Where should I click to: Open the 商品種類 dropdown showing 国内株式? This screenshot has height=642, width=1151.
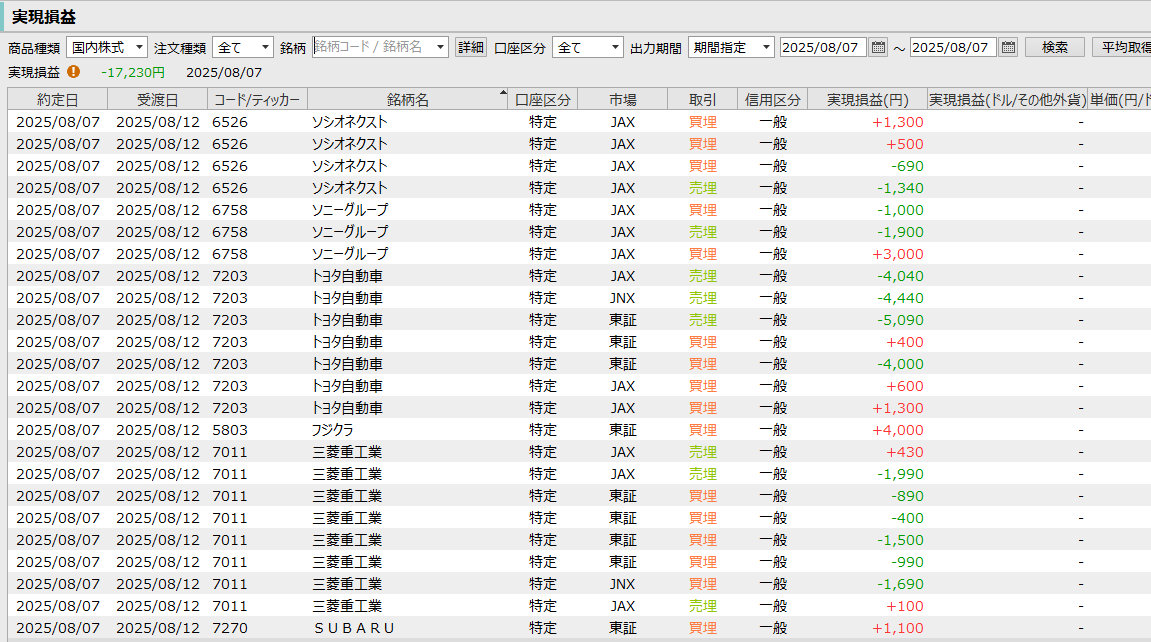coord(107,48)
